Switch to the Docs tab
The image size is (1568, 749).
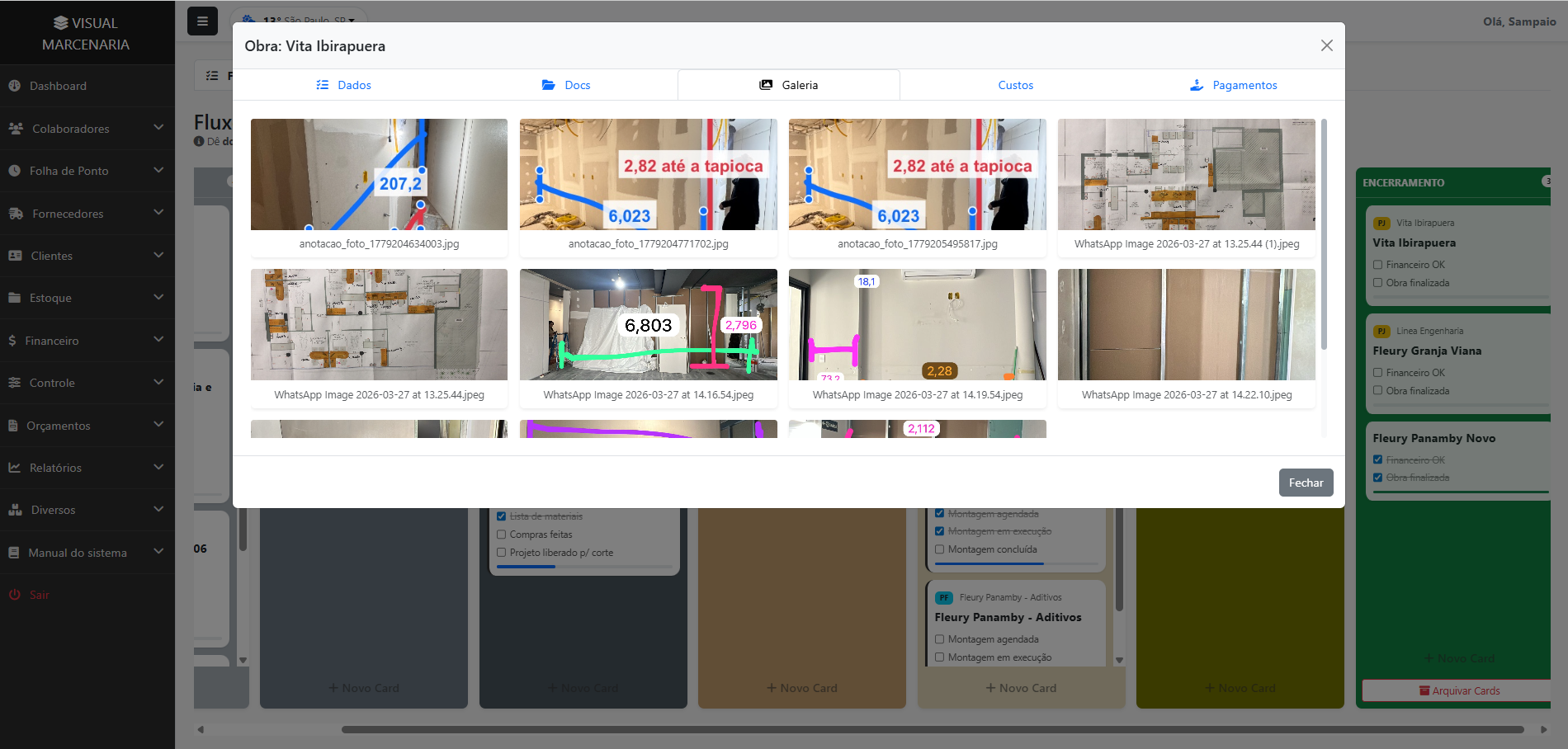(x=566, y=85)
